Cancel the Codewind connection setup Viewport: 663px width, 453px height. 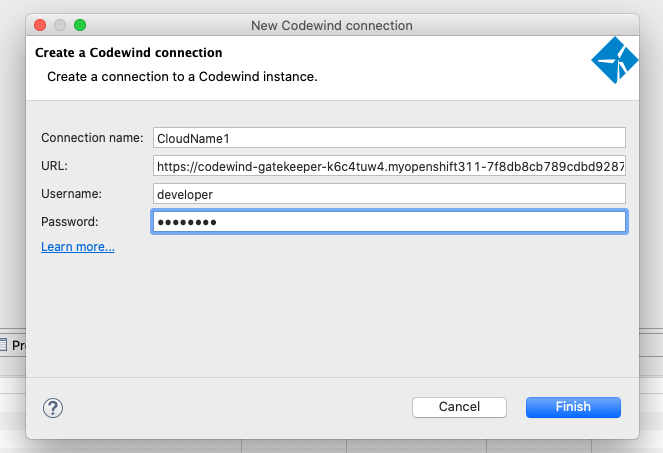click(459, 407)
